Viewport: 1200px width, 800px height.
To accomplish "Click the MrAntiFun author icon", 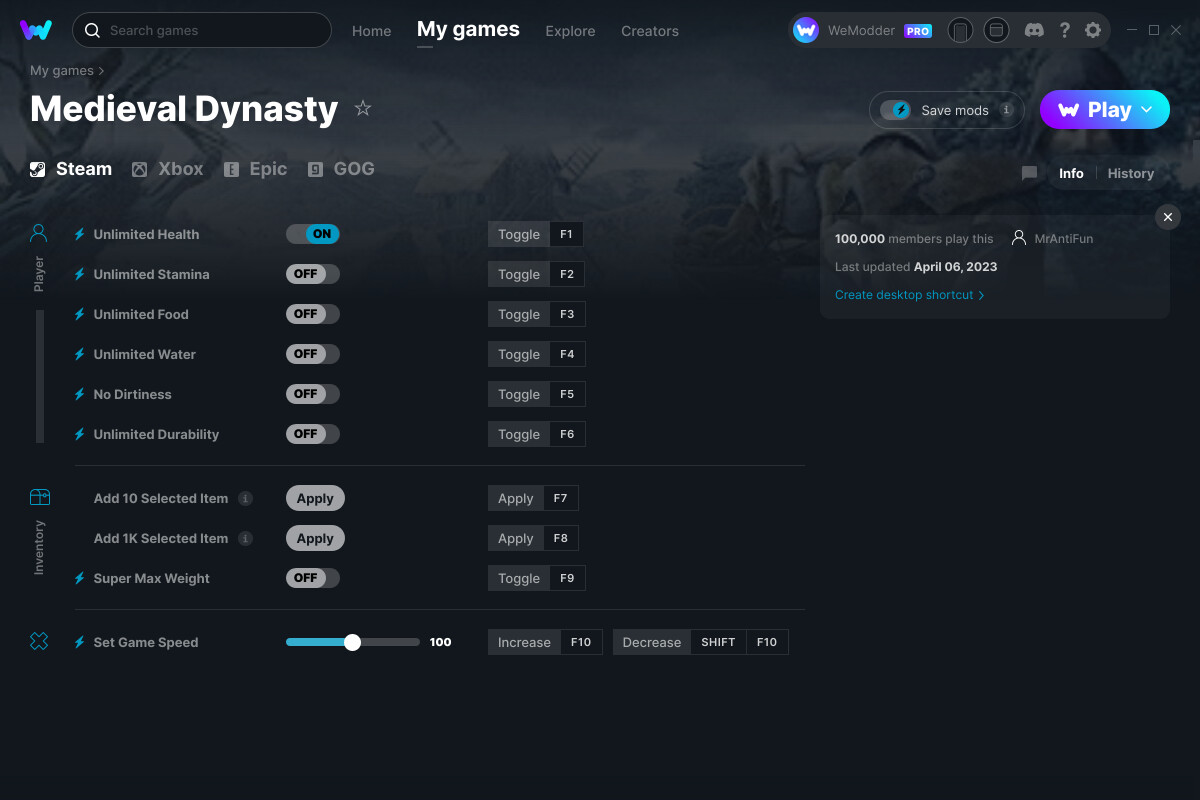I will [x=1019, y=238].
